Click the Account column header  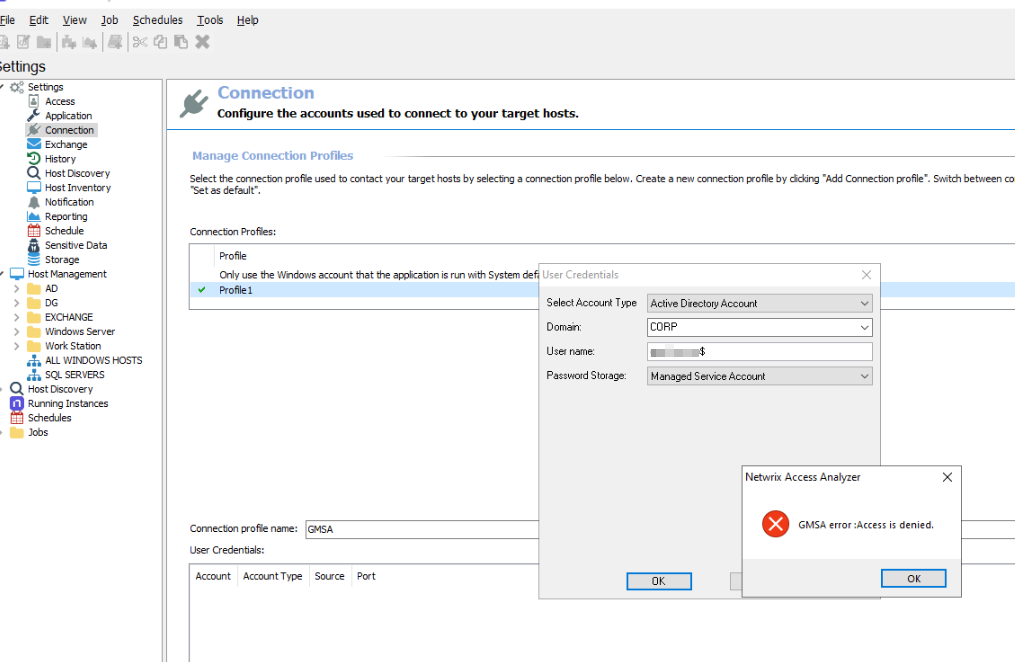point(213,576)
